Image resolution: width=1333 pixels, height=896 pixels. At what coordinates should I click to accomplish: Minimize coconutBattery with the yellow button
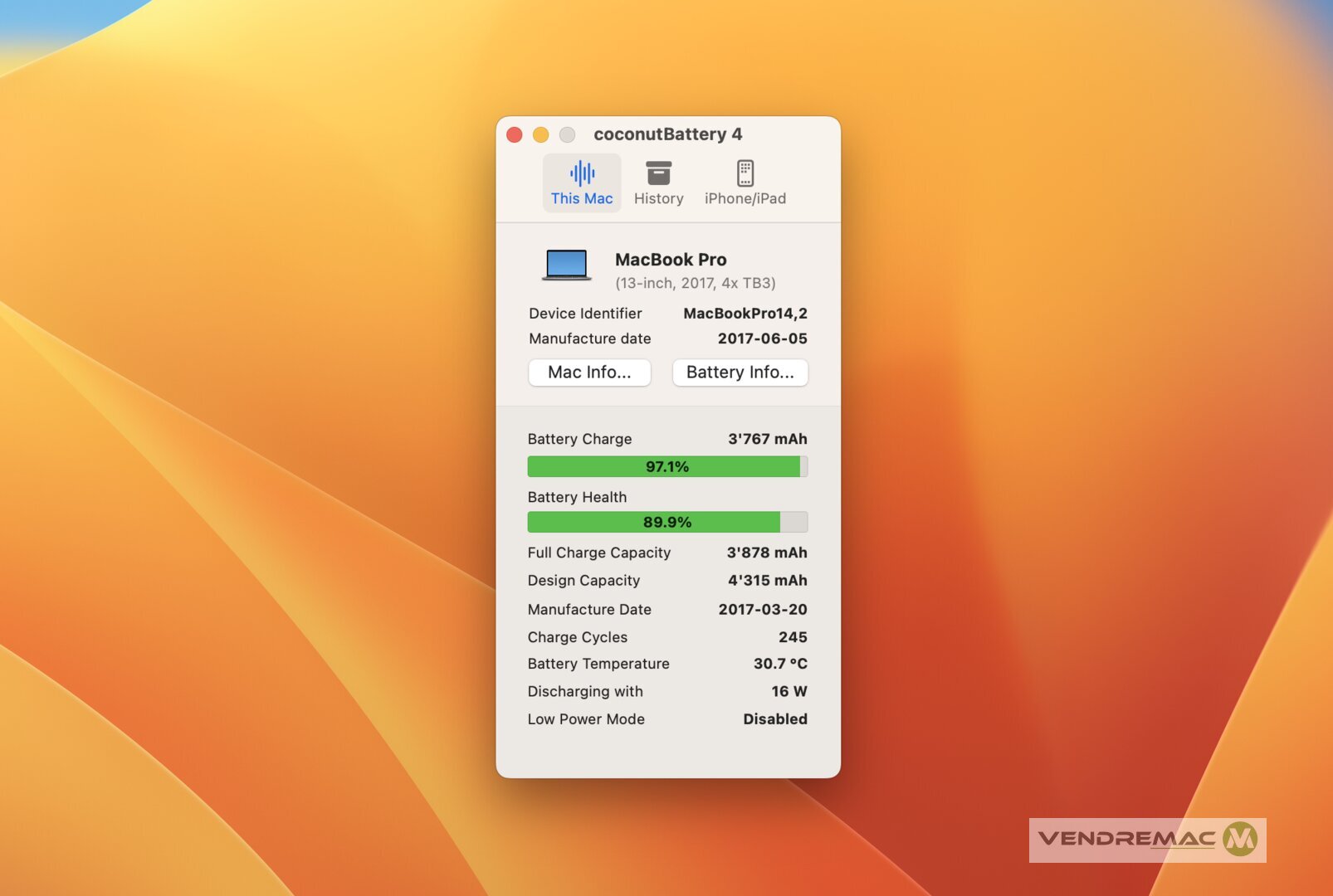coord(540,134)
